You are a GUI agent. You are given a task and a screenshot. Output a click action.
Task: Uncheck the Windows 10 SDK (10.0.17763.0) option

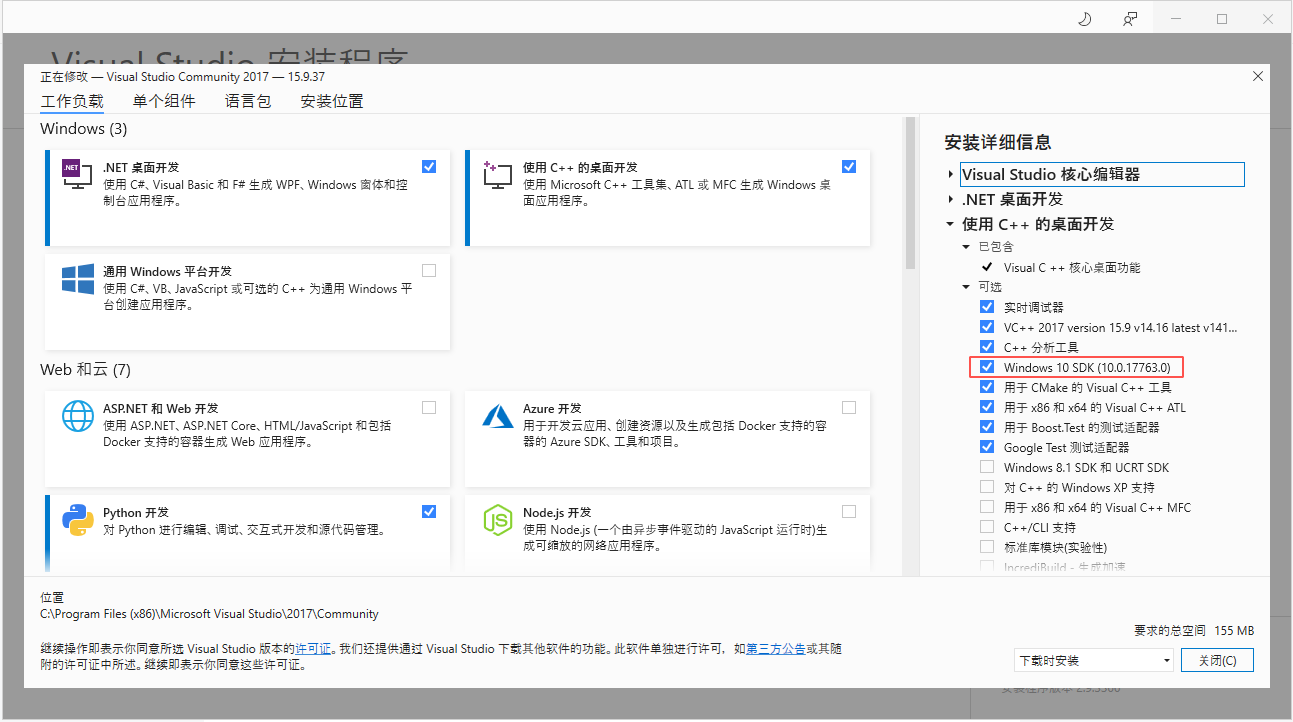[986, 367]
